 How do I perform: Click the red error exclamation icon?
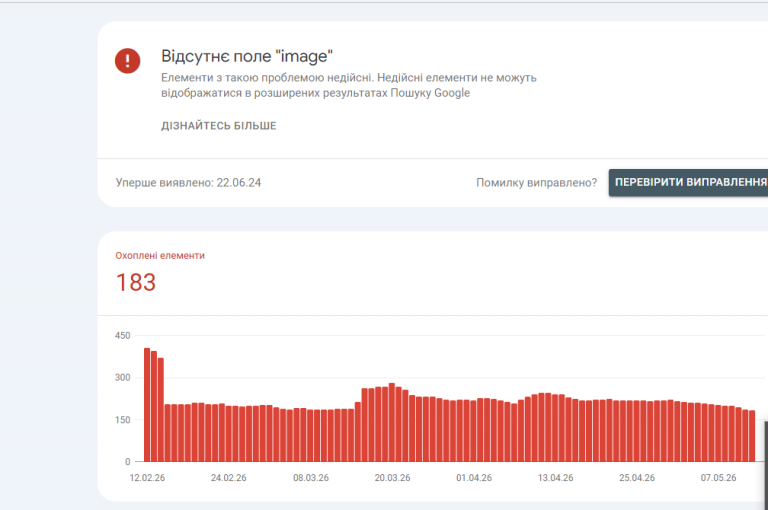(x=127, y=61)
